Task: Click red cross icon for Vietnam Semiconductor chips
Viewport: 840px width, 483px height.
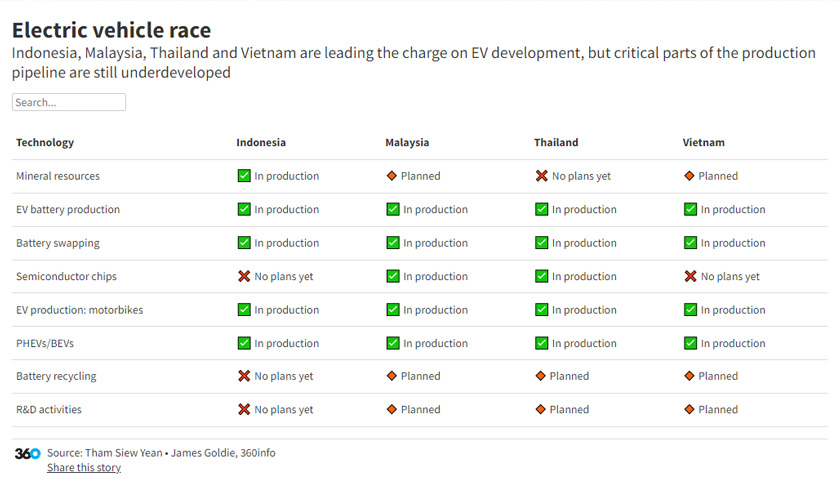Action: pyautogui.click(x=691, y=276)
